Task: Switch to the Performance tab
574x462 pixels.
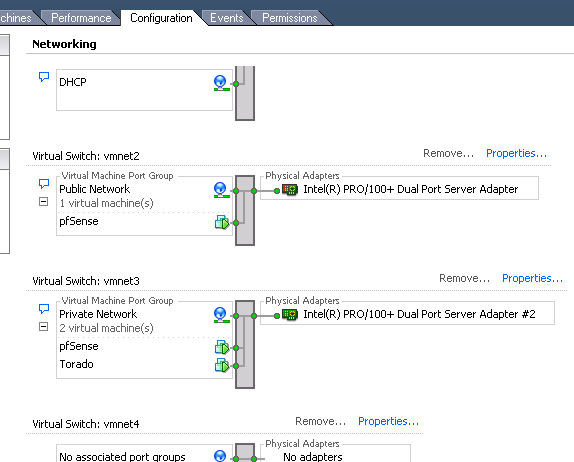Action: click(81, 18)
